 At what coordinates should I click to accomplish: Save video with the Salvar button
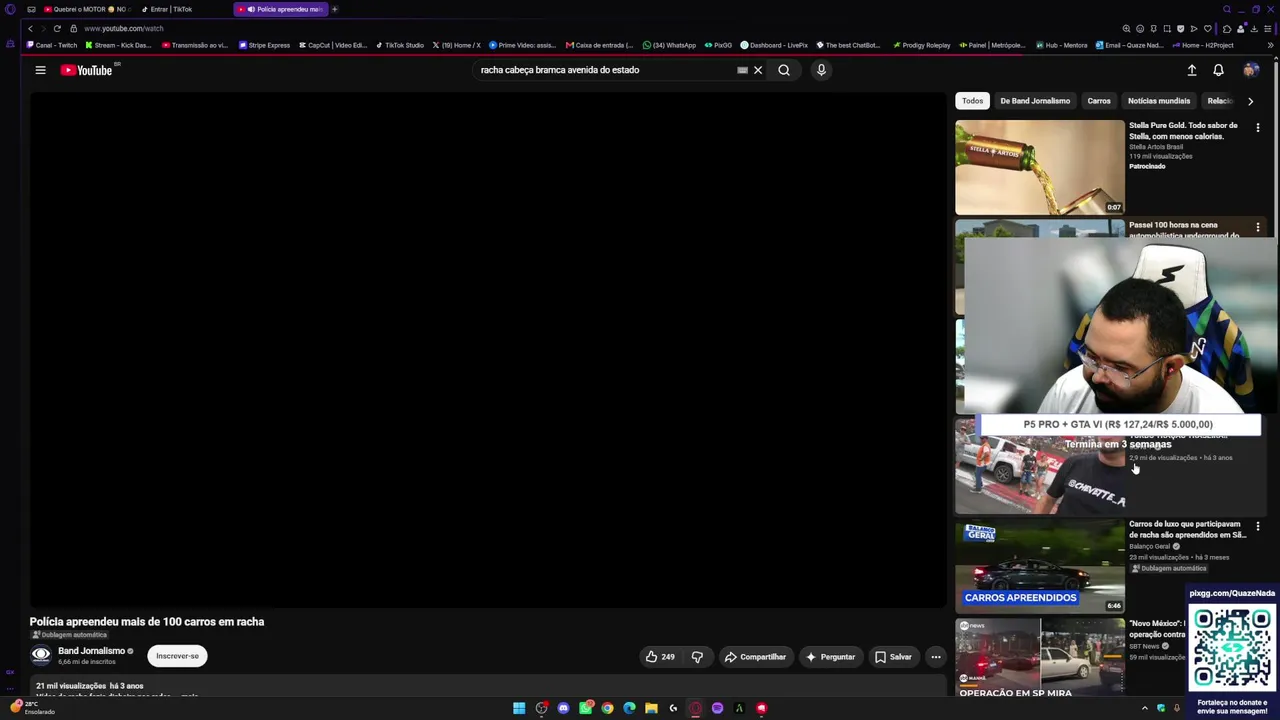coord(893,657)
